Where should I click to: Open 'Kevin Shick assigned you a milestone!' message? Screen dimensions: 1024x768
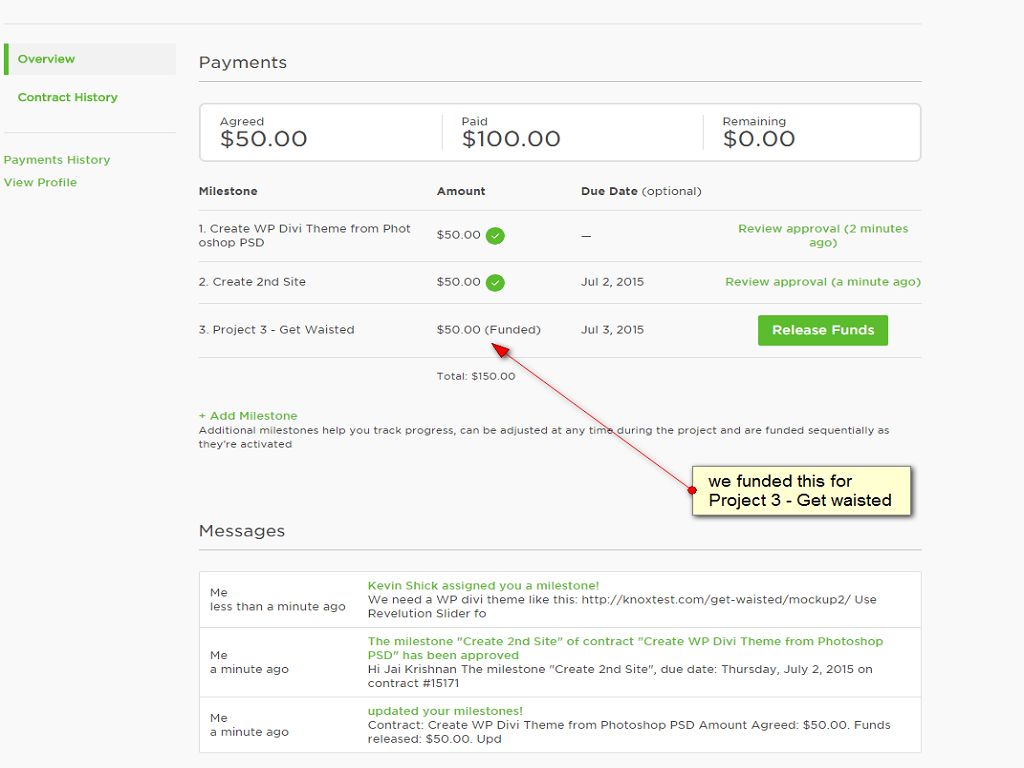(x=483, y=586)
